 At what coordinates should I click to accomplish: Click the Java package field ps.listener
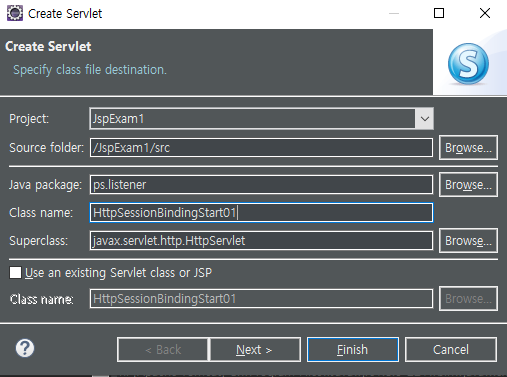point(261,185)
